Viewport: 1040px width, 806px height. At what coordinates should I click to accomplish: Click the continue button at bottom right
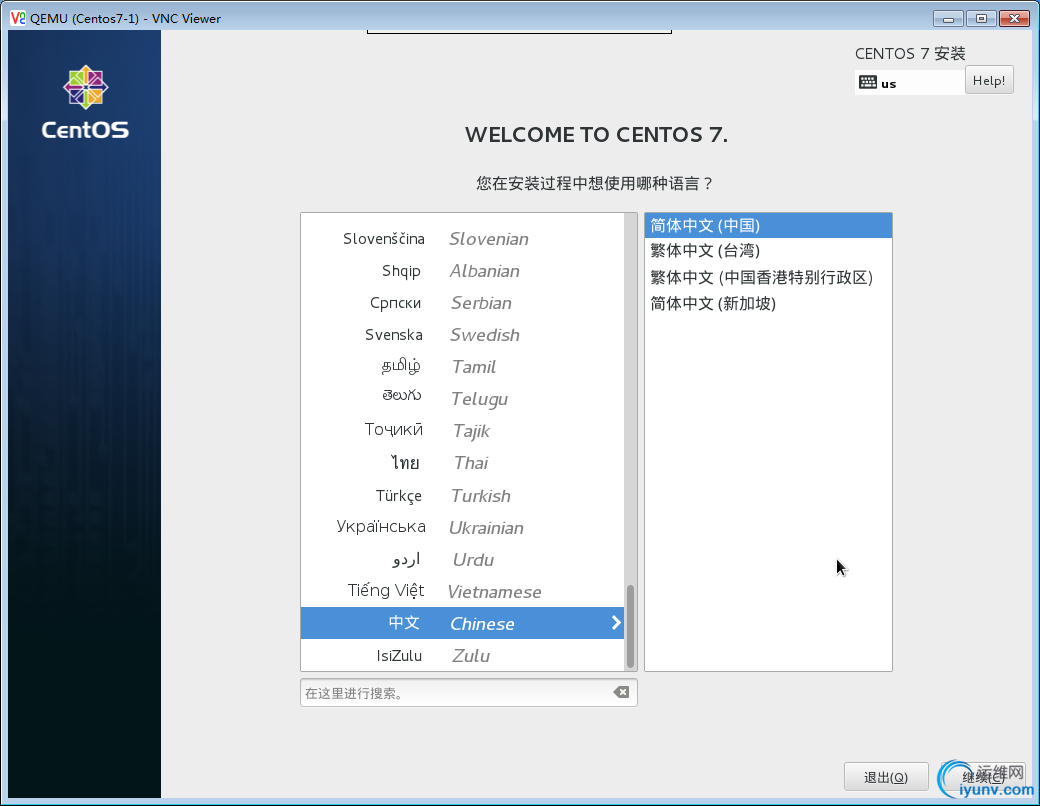point(983,777)
